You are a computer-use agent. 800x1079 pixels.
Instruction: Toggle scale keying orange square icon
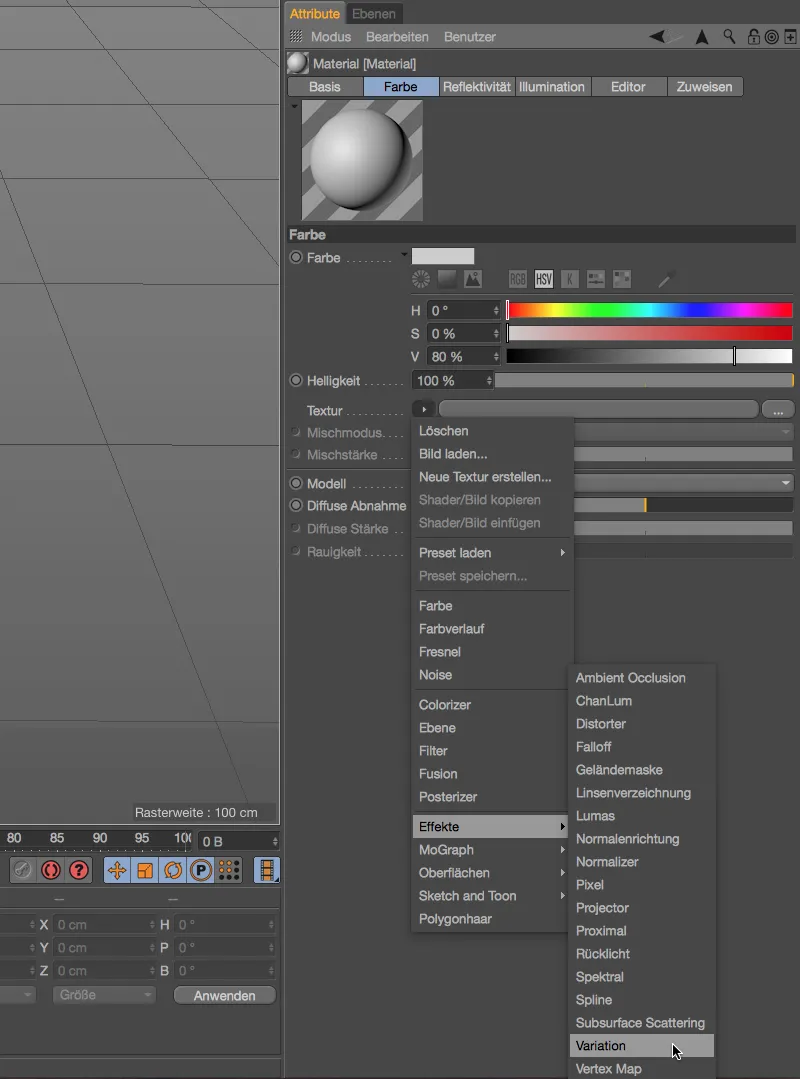pos(144,870)
